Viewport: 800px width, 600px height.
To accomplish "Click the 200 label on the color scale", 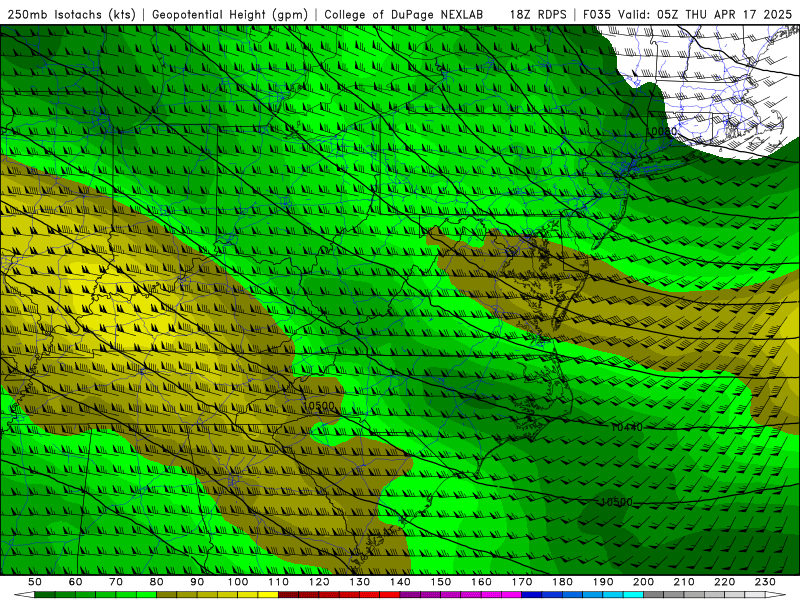I will [x=643, y=582].
